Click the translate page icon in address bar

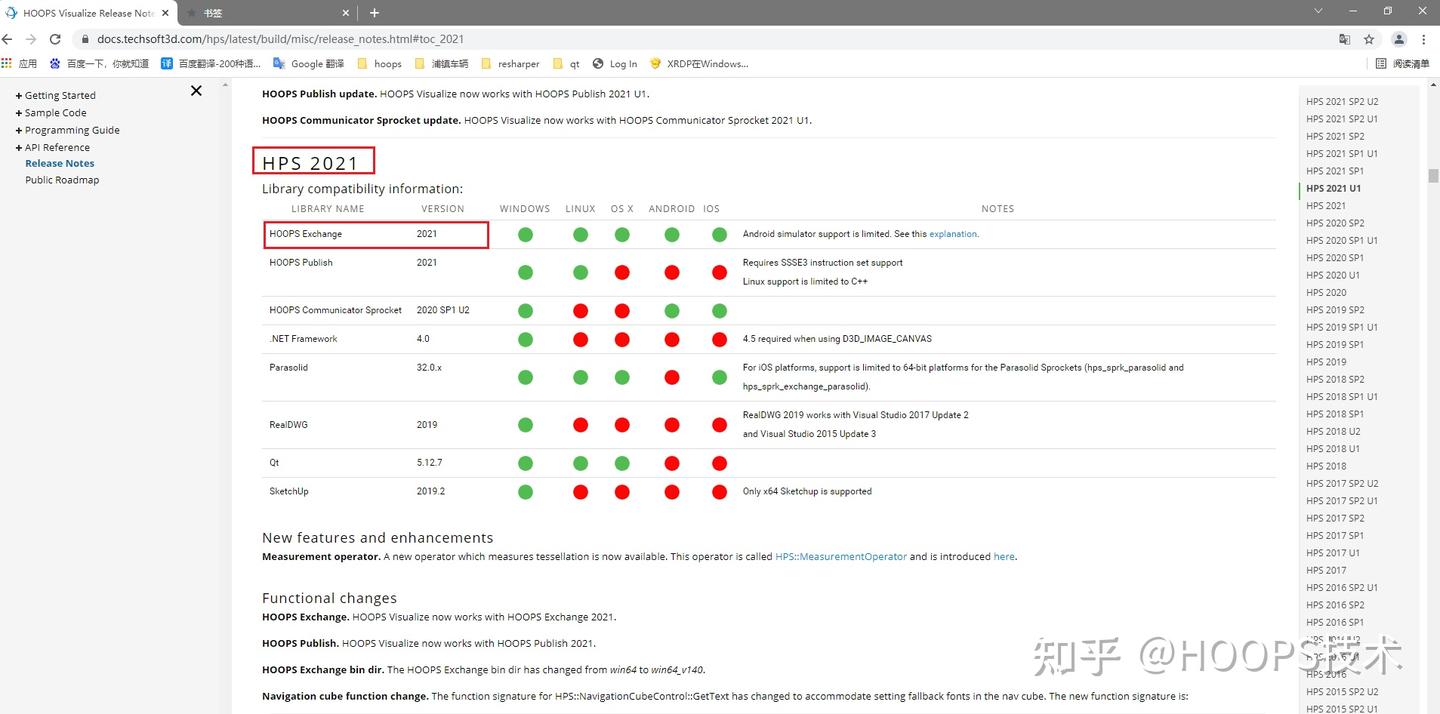coord(1345,39)
